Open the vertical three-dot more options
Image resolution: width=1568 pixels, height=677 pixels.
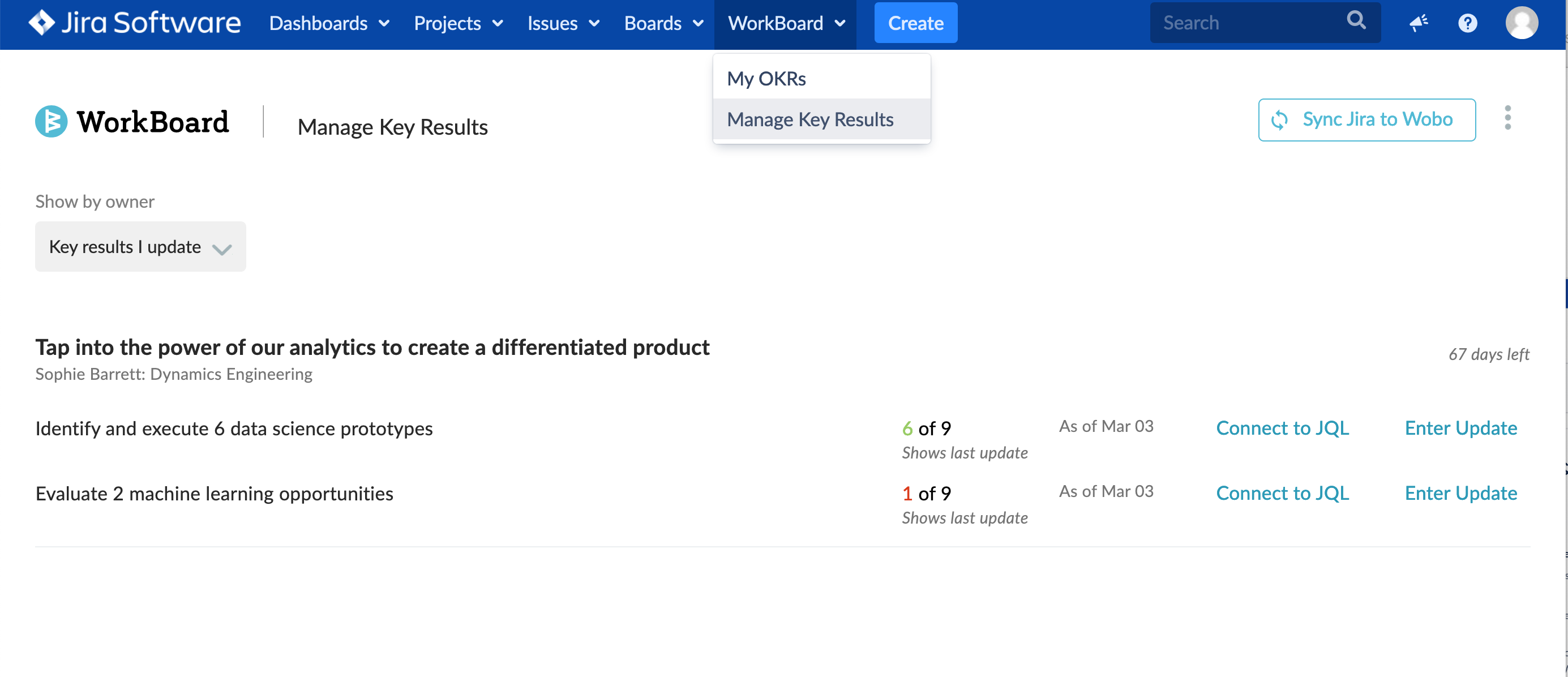point(1508,118)
